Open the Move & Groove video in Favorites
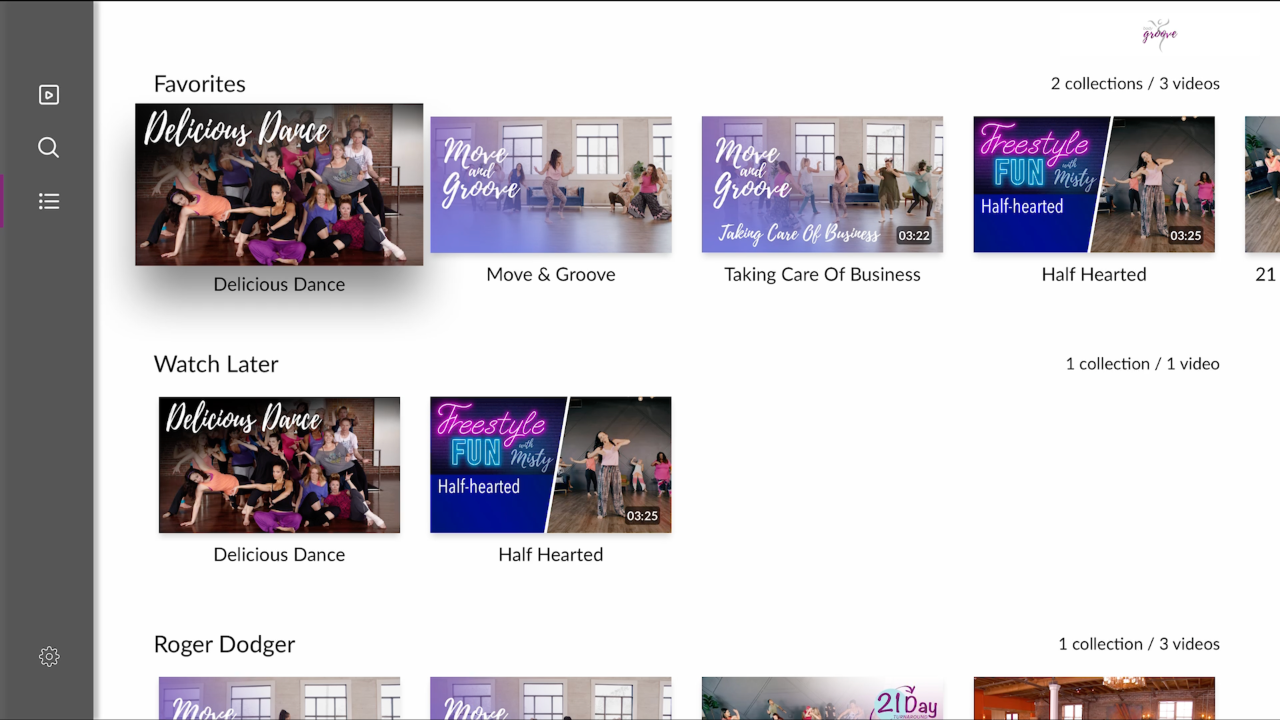Image resolution: width=1280 pixels, height=720 pixels. pyautogui.click(x=551, y=184)
